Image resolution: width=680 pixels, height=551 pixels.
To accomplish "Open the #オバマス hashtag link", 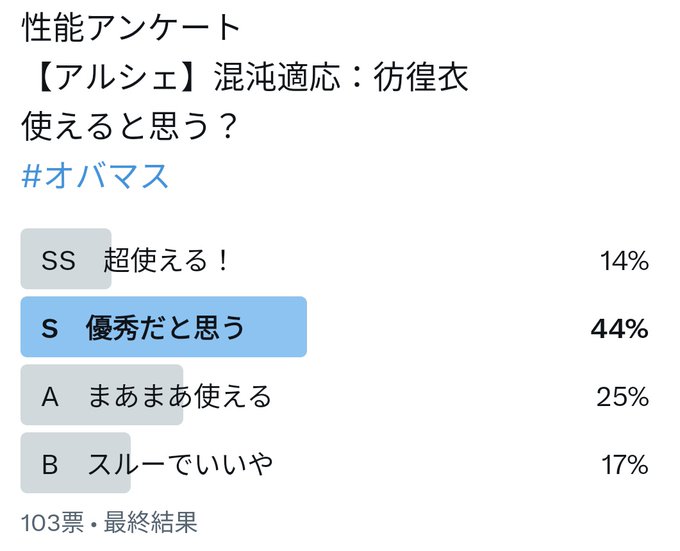I will coord(95,176).
